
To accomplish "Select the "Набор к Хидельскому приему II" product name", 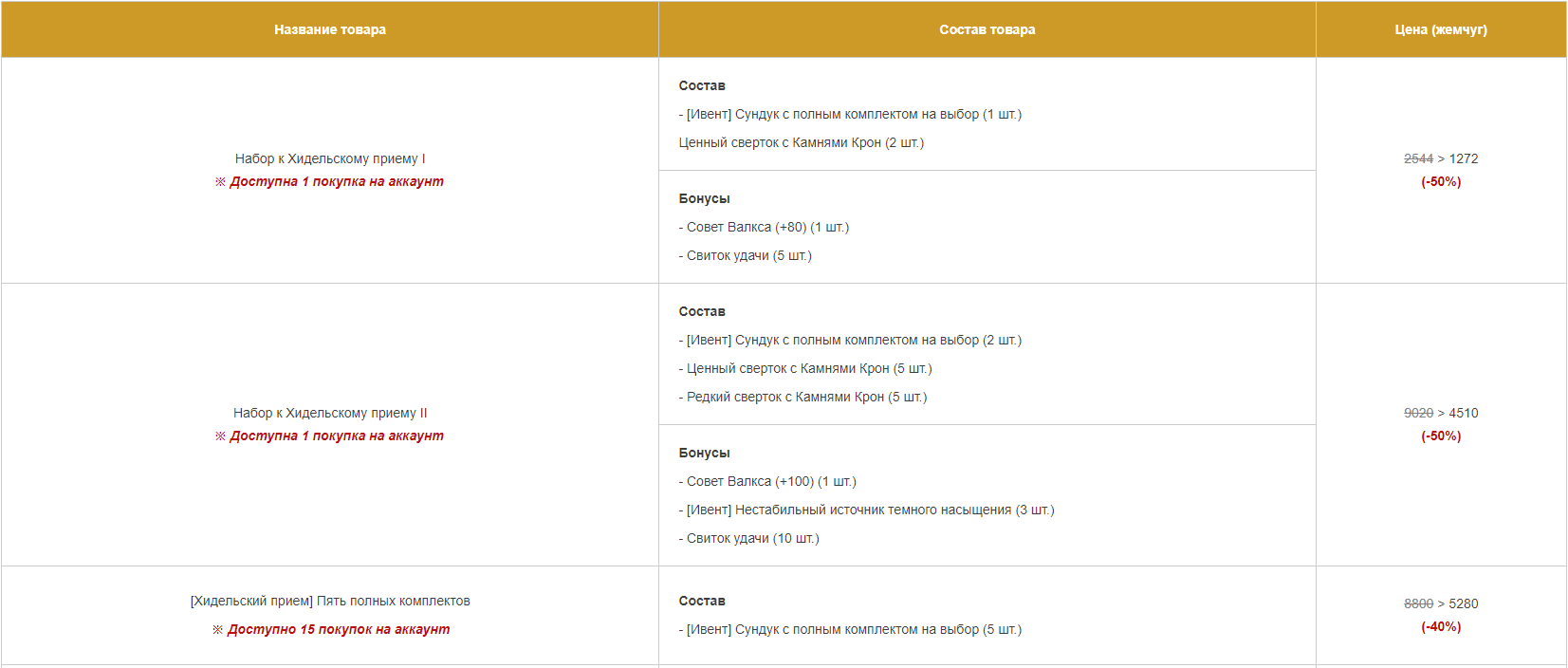I will (x=330, y=413).
